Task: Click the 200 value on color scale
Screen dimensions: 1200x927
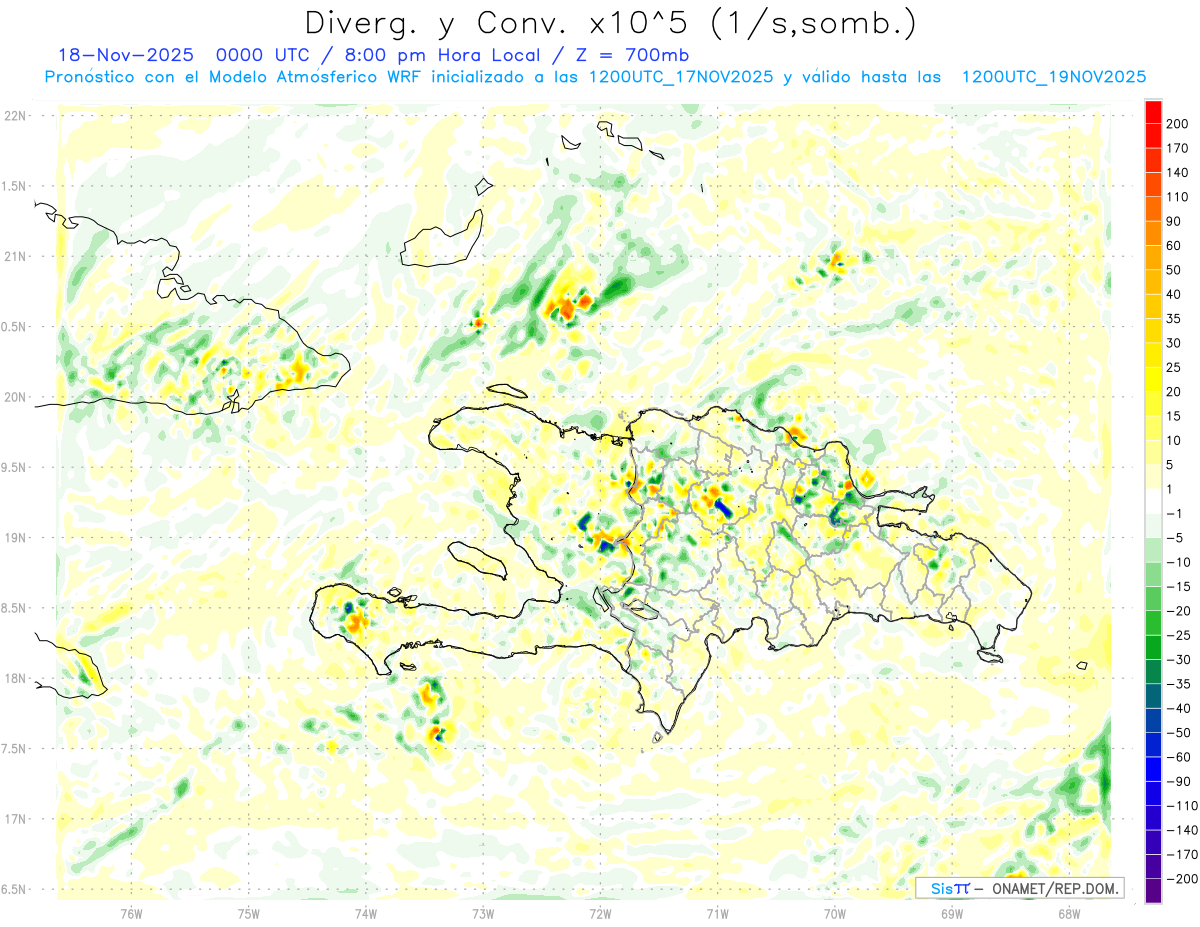Action: pyautogui.click(x=1177, y=124)
